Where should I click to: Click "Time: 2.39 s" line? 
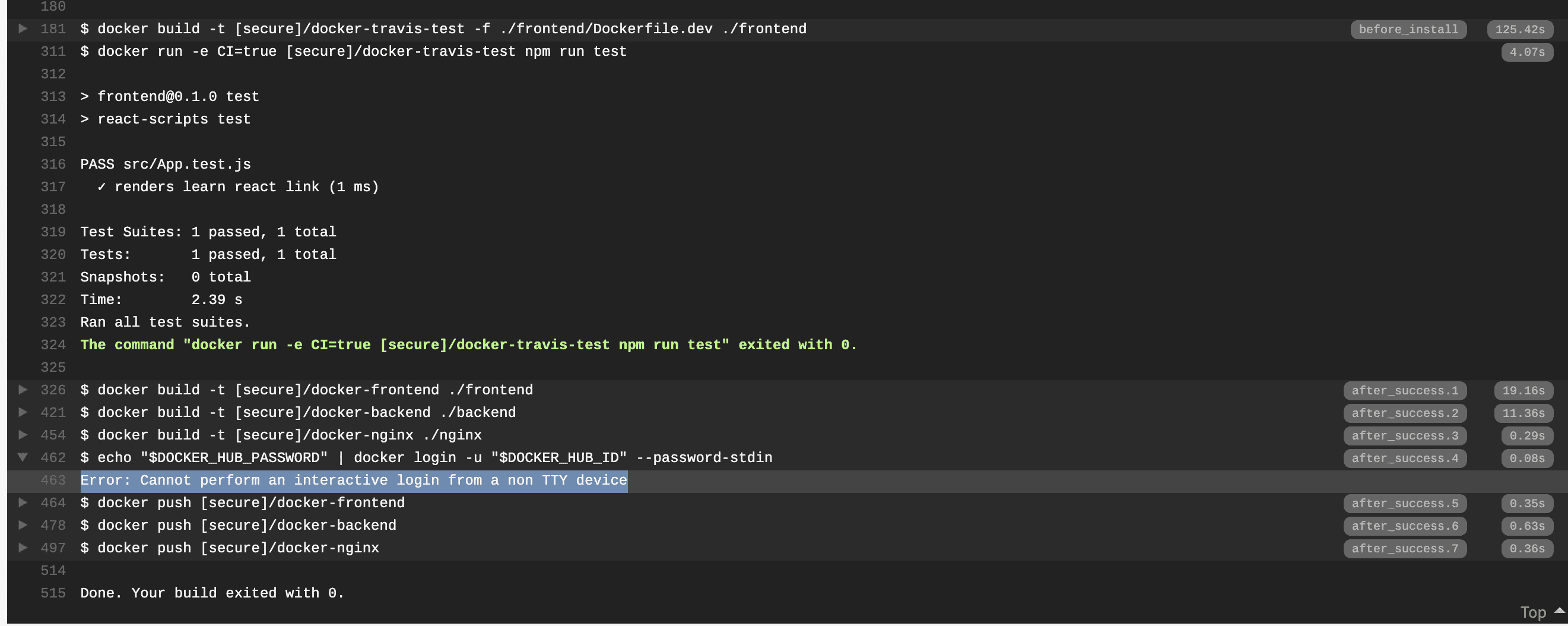click(x=161, y=299)
